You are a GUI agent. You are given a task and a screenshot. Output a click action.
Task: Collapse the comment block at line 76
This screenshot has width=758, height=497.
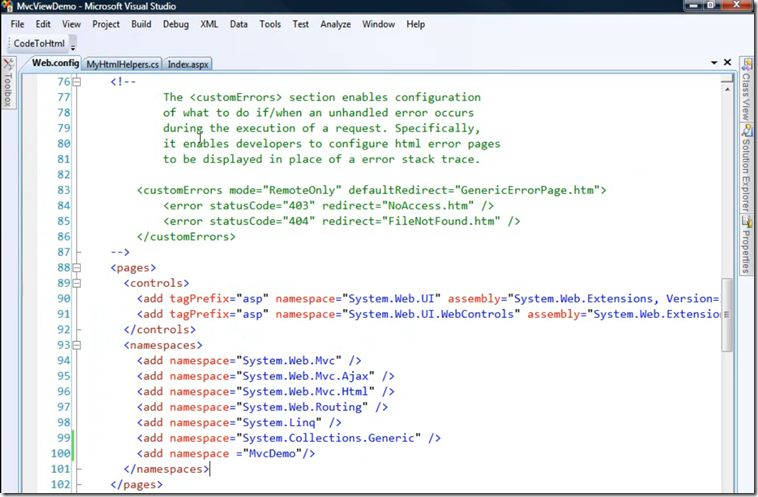[x=77, y=82]
